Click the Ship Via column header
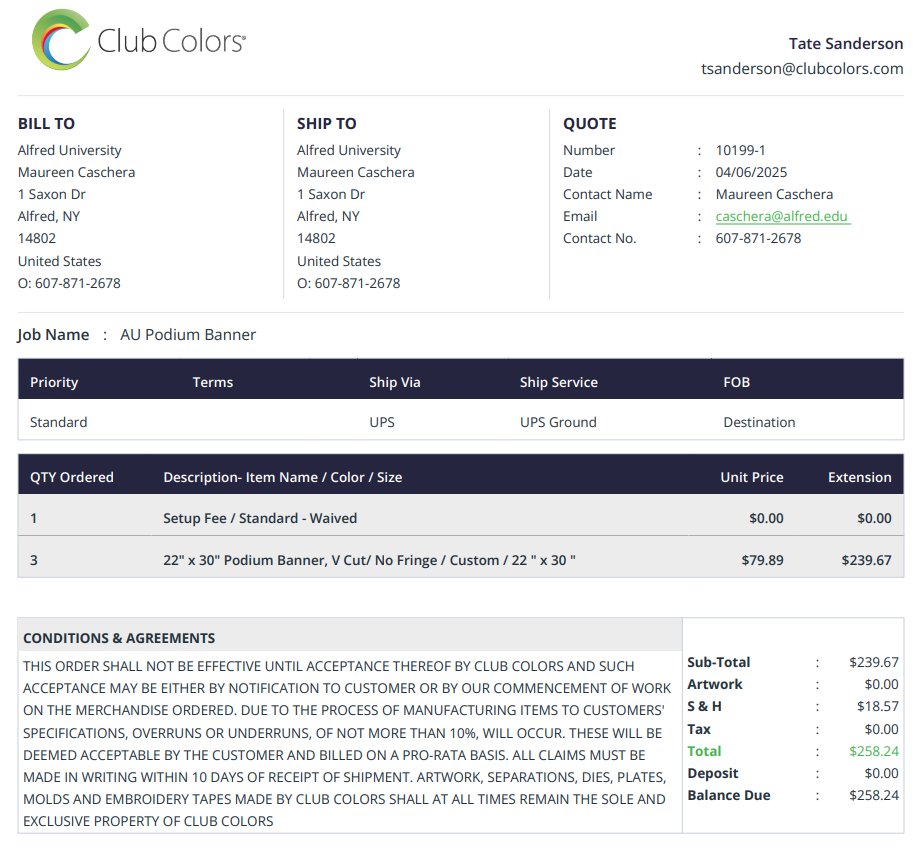Image resolution: width=920 pixels, height=855 pixels. [394, 383]
